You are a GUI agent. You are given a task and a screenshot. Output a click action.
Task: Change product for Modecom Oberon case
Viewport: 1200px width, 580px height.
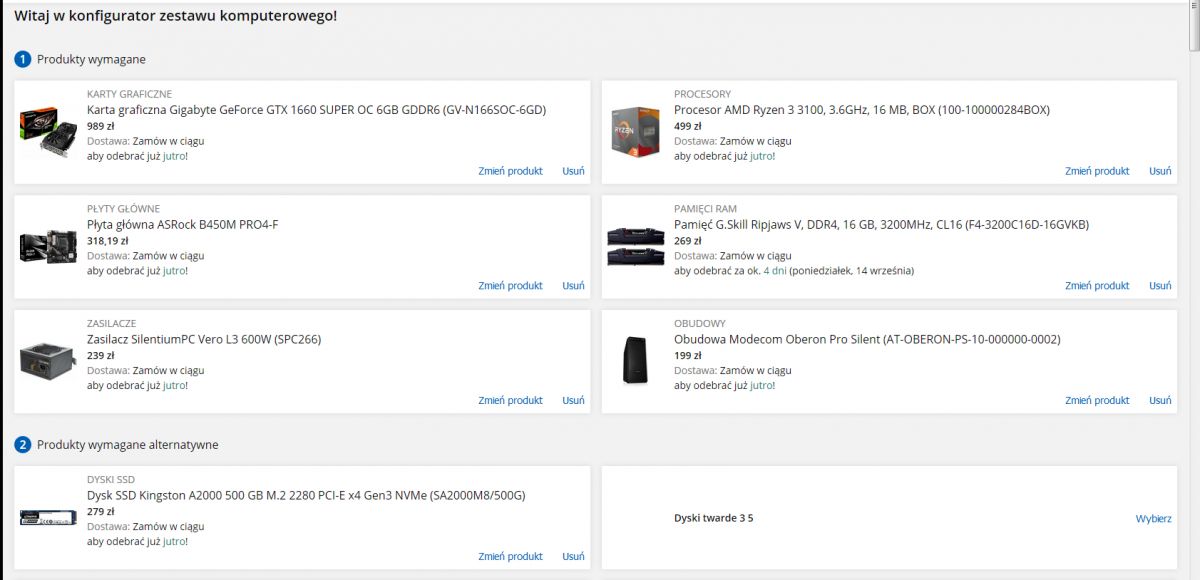point(1097,401)
